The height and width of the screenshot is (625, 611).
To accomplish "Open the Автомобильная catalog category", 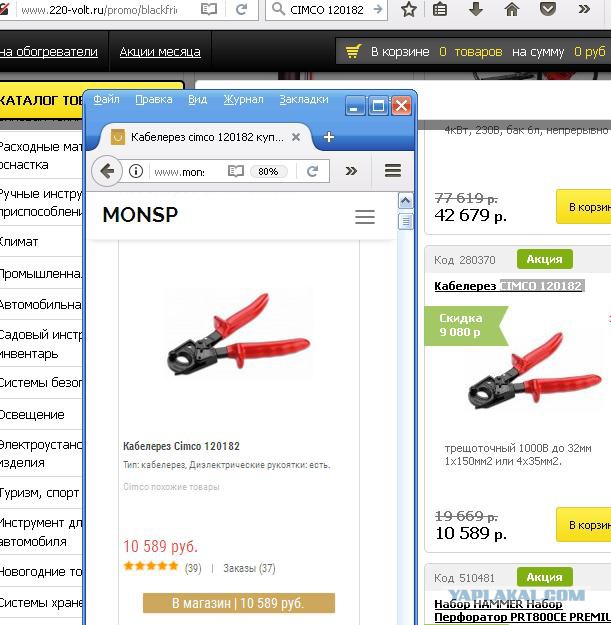I will pyautogui.click(x=41, y=305).
